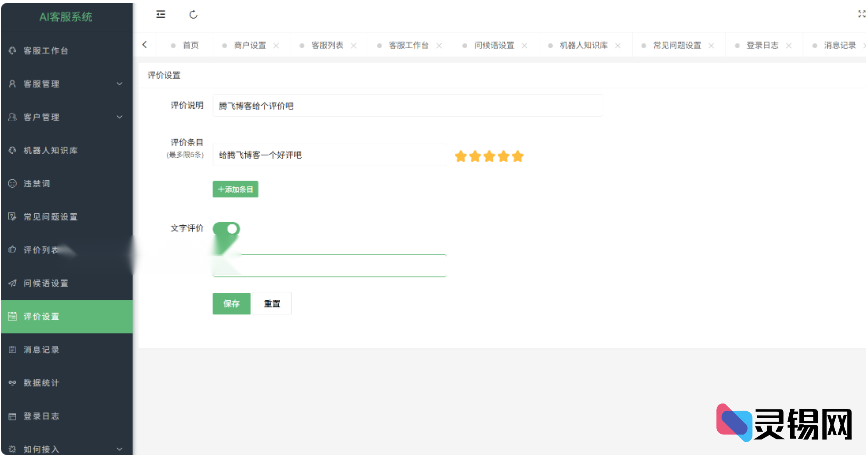
Task: Switch to the 机器人知识库 tab
Action: coord(584,45)
